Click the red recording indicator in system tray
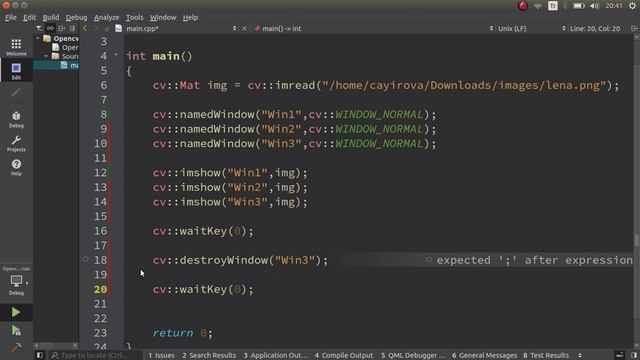640x360 pixels. [522, 6]
